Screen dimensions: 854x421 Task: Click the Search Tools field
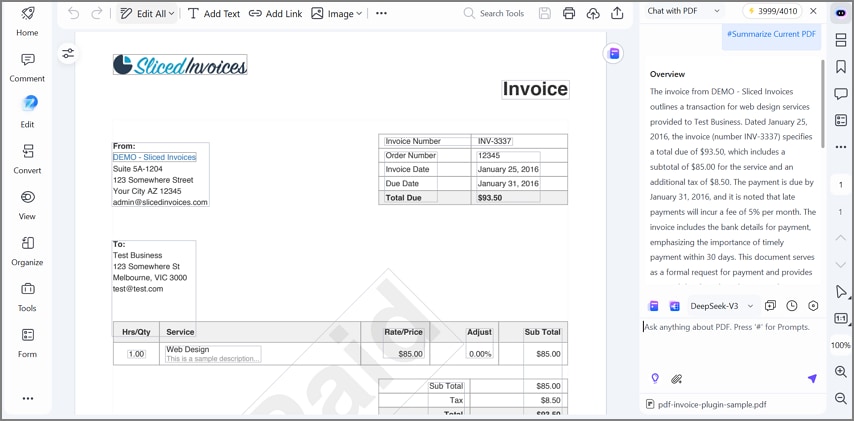495,14
